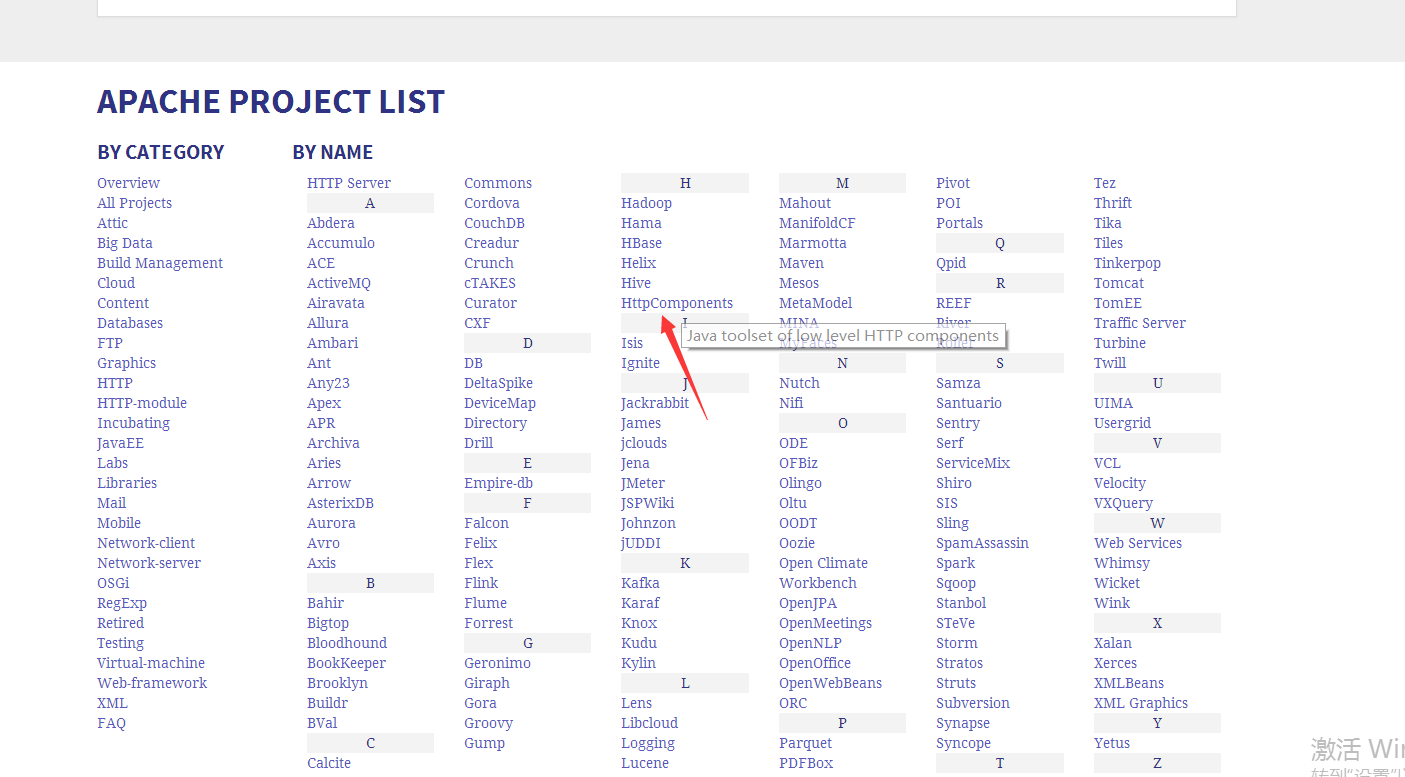Open the Virtual-machine category
This screenshot has height=777, width=1405.
pyautogui.click(x=151, y=663)
